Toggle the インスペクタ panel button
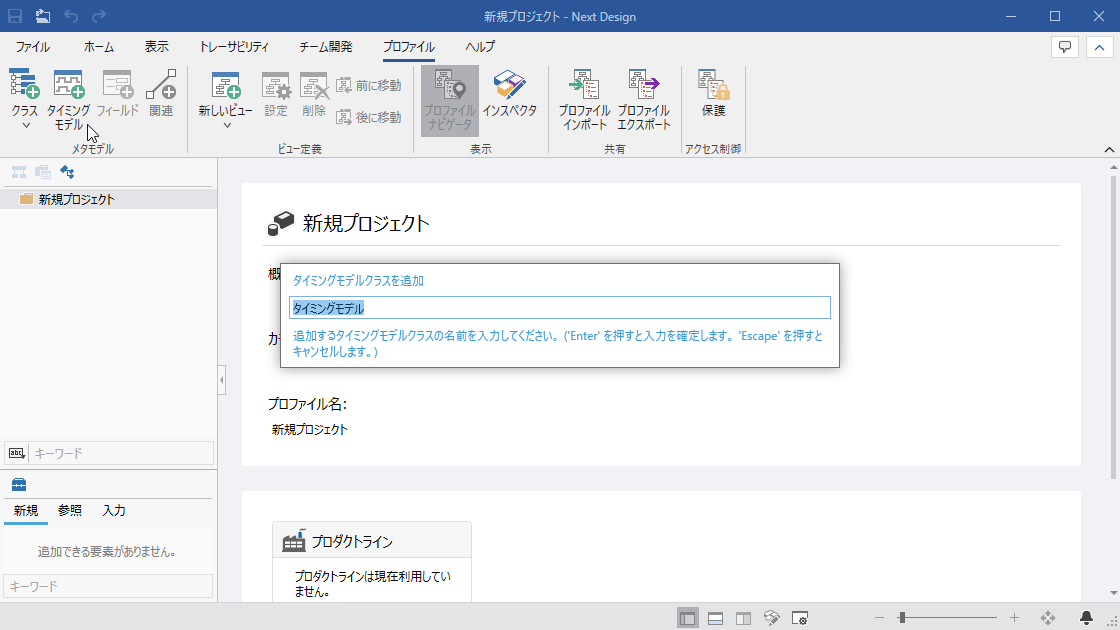 point(509,93)
